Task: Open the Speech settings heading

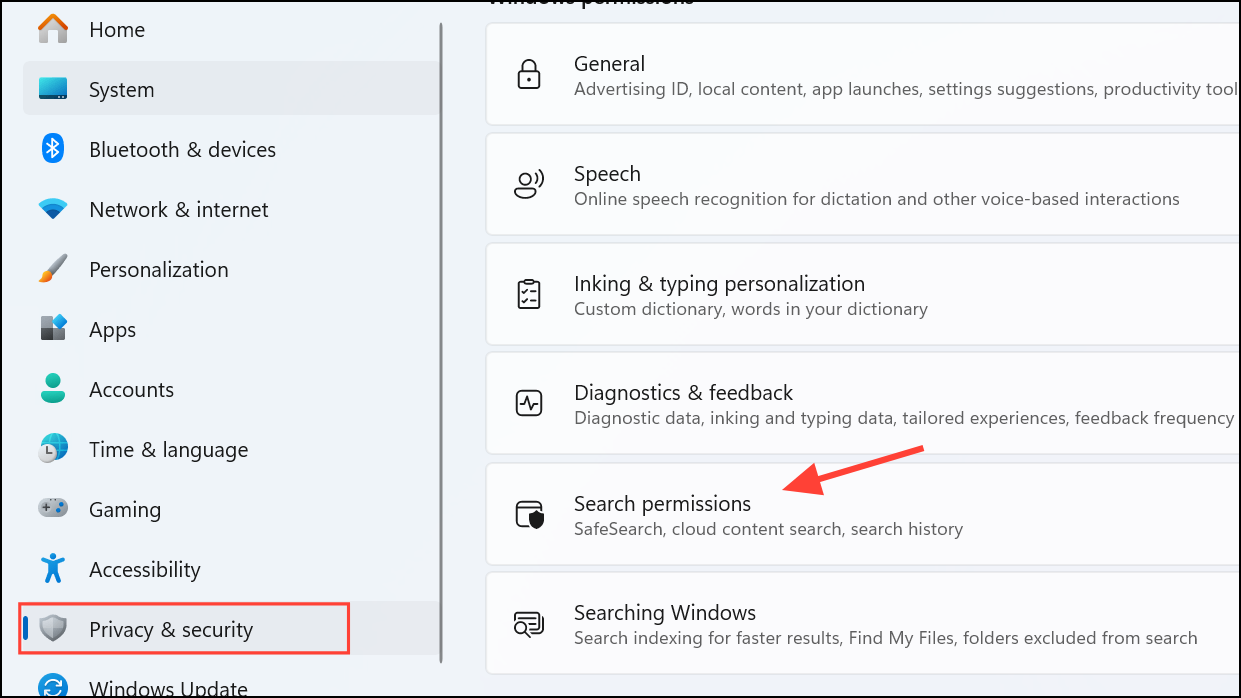Action: point(607,174)
